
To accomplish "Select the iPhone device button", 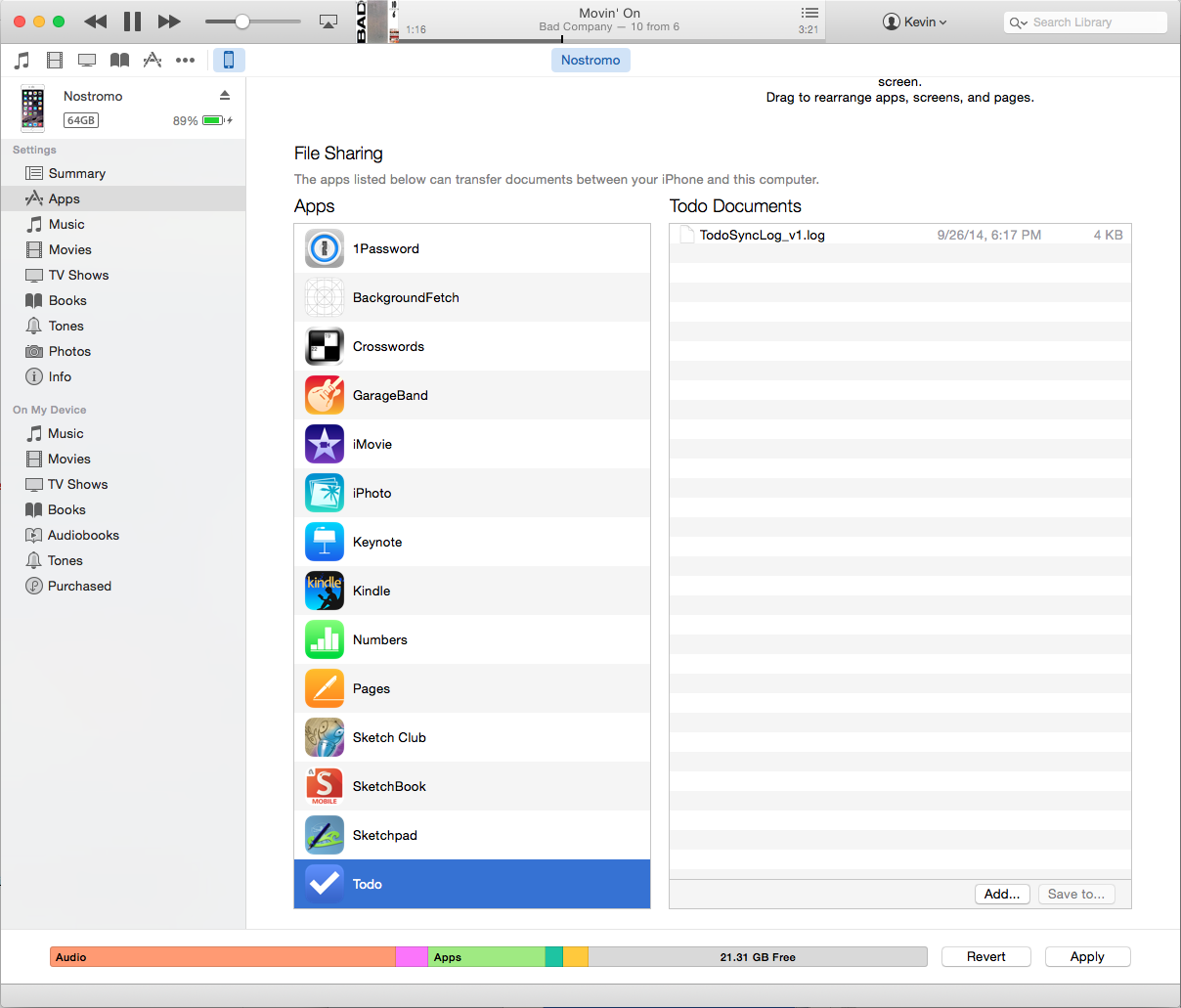I will [x=229, y=61].
